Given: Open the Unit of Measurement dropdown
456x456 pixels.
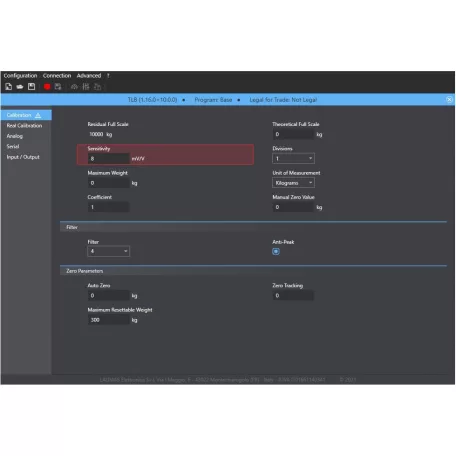Looking at the screenshot, I should (x=293, y=183).
